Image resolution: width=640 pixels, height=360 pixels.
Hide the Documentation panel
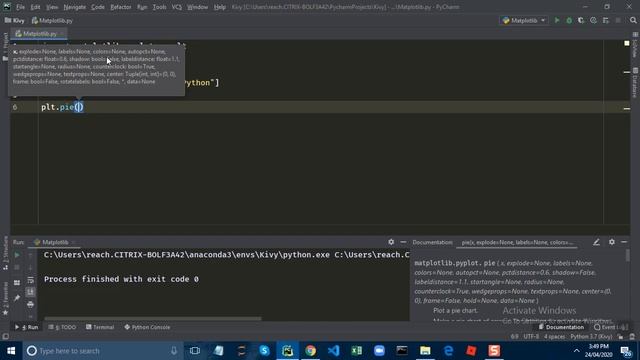(624, 242)
